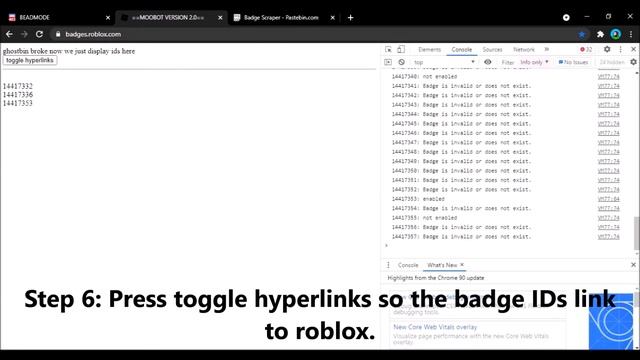Click the No Issues indicator
The height and width of the screenshot is (360, 640).
(x=573, y=62)
